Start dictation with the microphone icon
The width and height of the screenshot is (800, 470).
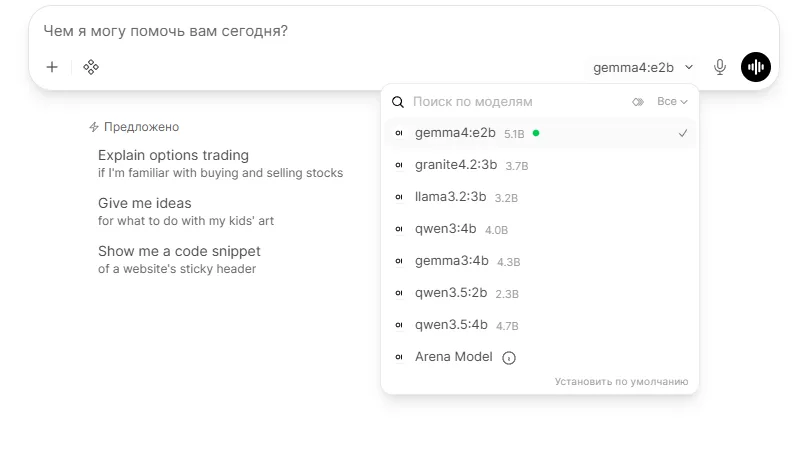point(719,67)
